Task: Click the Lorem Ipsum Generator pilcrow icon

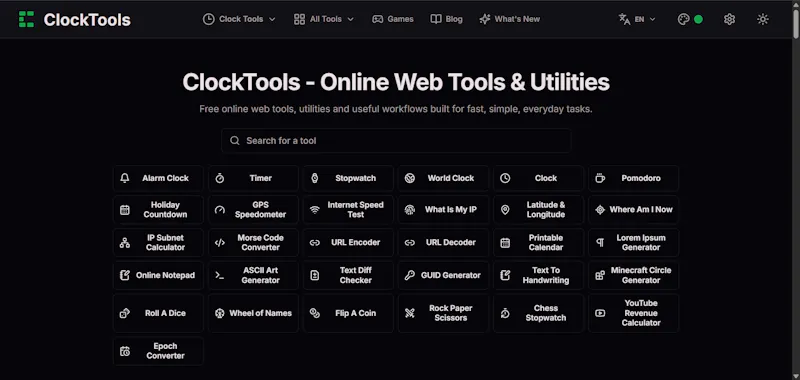Action: coord(600,243)
